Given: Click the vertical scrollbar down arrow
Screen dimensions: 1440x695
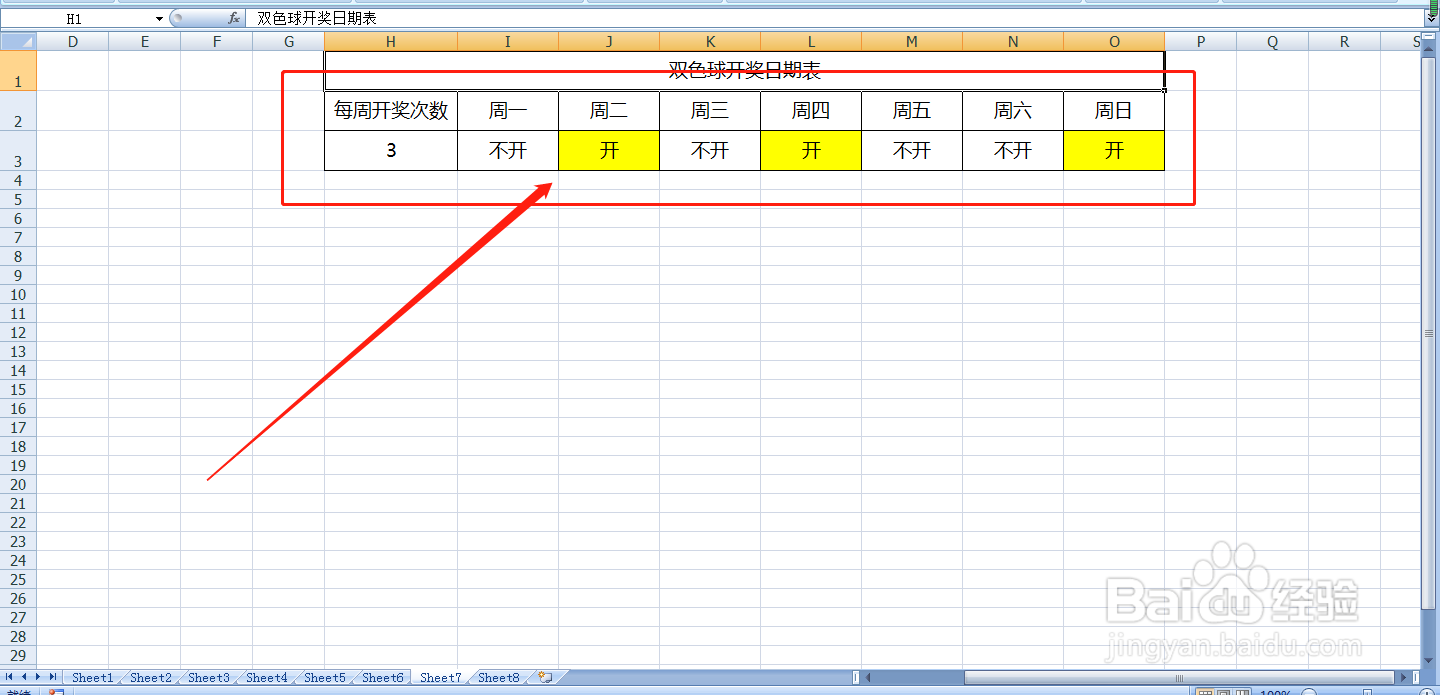Looking at the screenshot, I should 1429,661.
